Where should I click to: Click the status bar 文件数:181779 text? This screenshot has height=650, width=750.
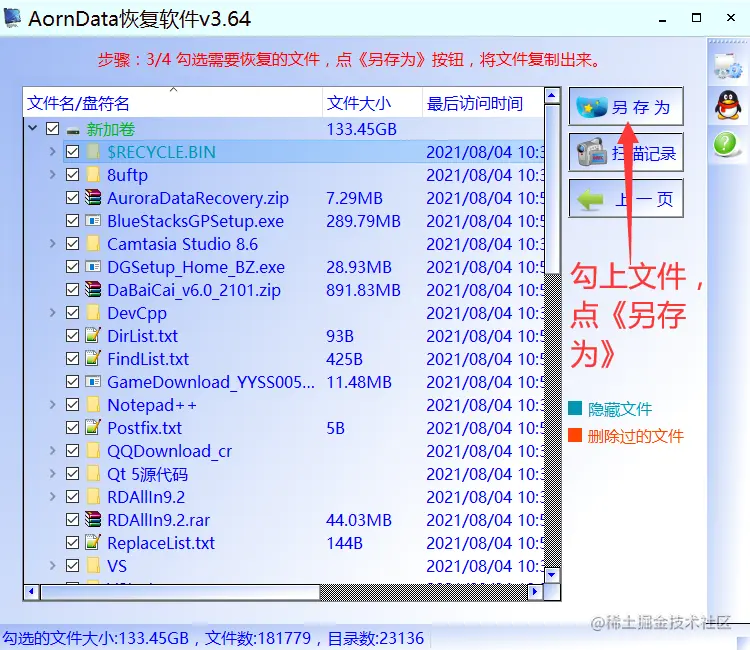(x=258, y=638)
